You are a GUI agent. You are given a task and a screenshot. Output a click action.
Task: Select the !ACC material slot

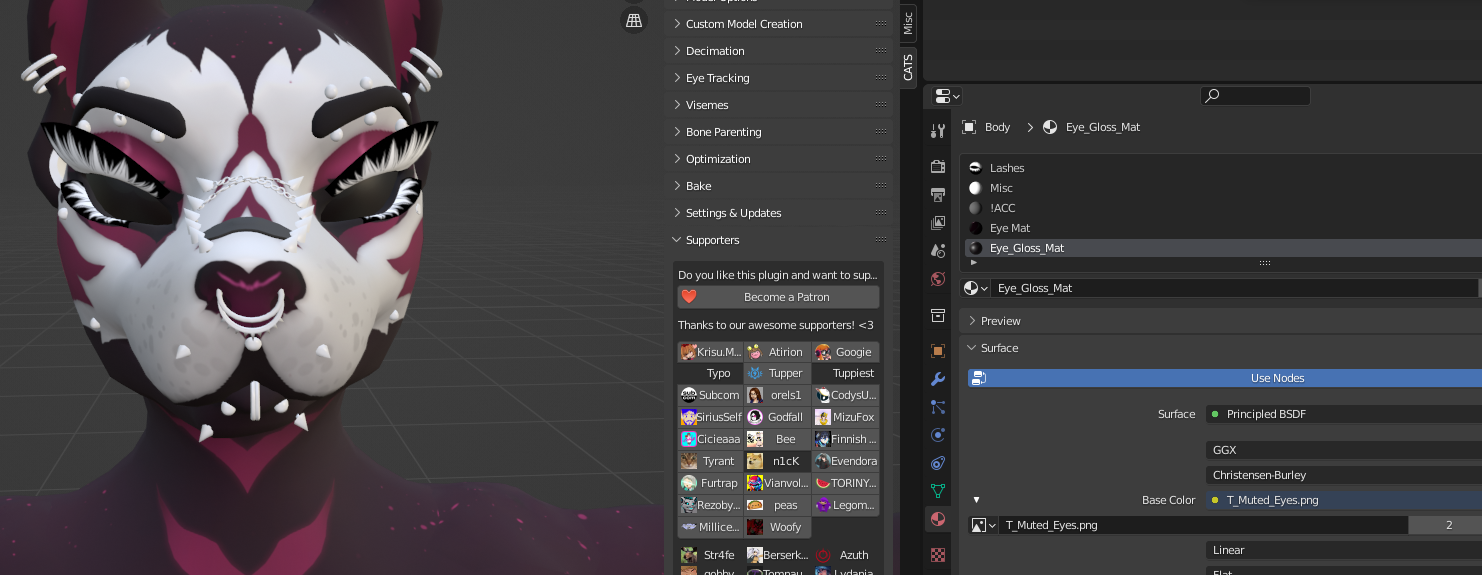1222,208
